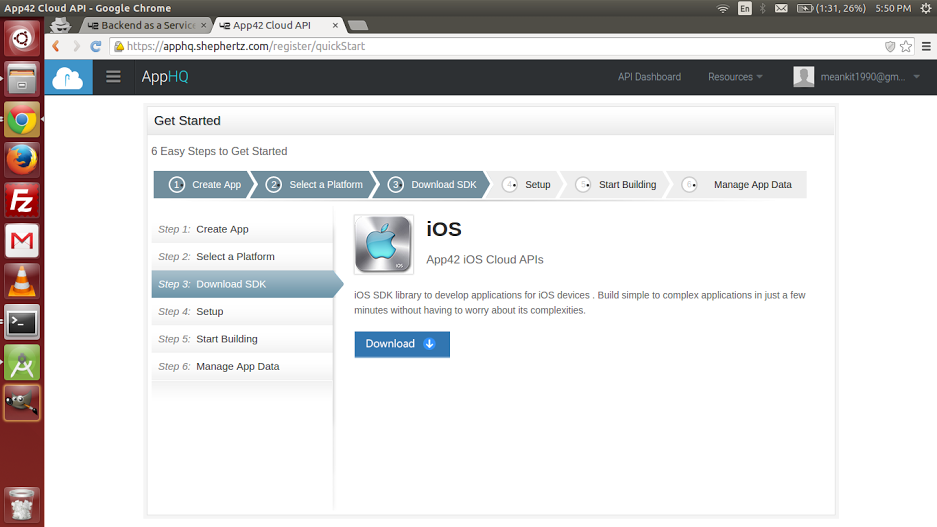Select wizard step 3 Download SDK

(x=431, y=185)
